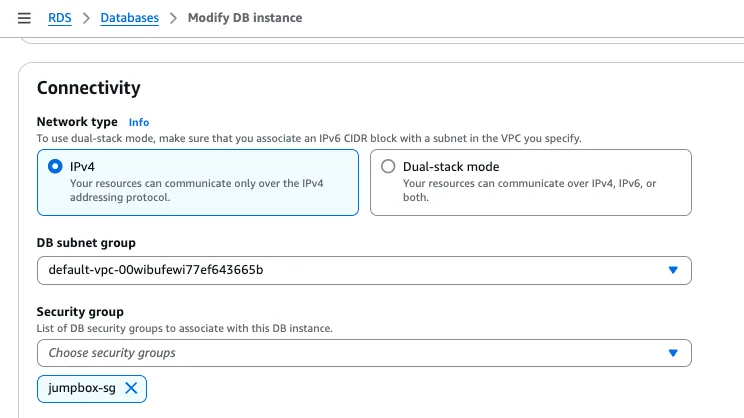Click the Network type label
The width and height of the screenshot is (744, 418).
pos(77,122)
